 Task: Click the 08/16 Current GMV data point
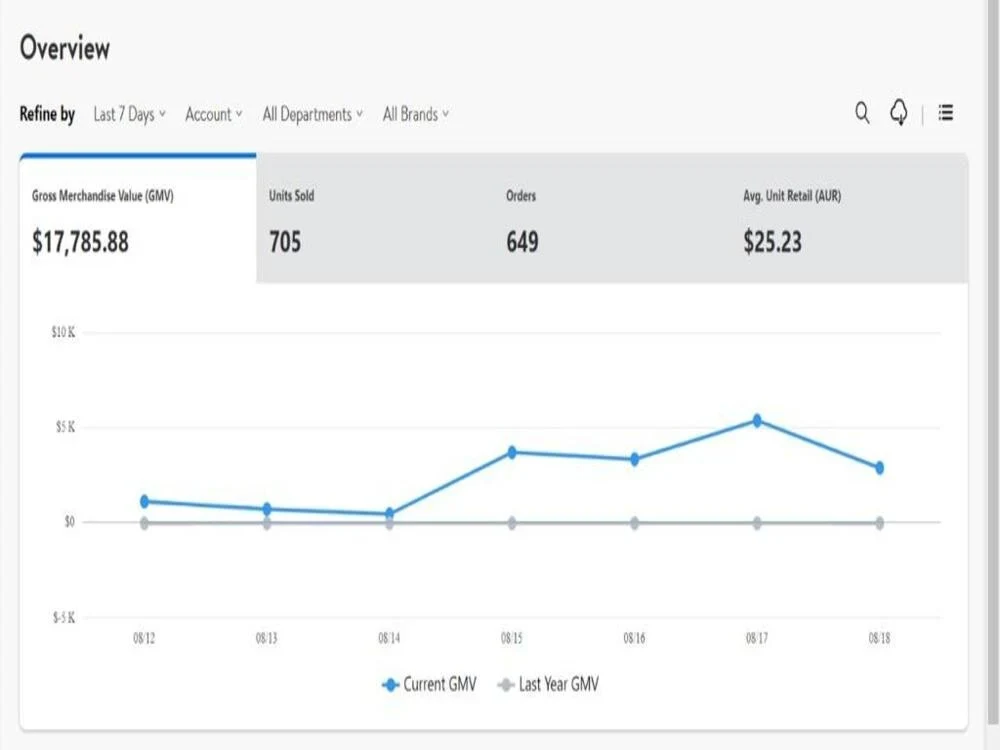click(634, 459)
